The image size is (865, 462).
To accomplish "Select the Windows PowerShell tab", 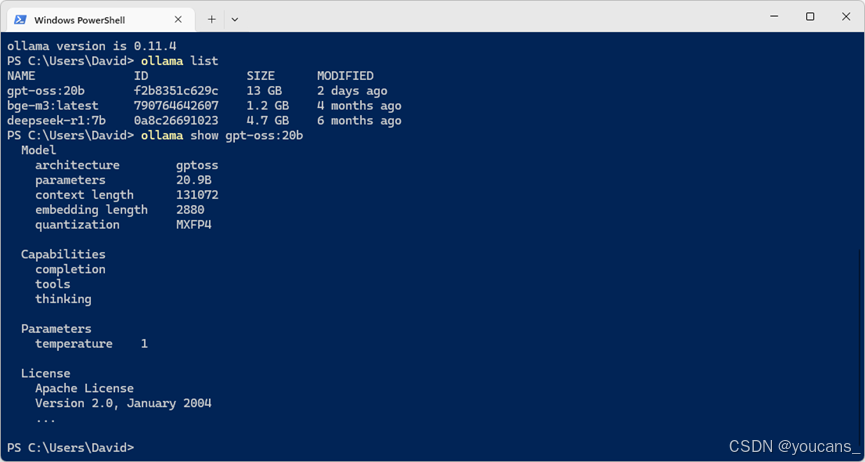I will coord(100,20).
